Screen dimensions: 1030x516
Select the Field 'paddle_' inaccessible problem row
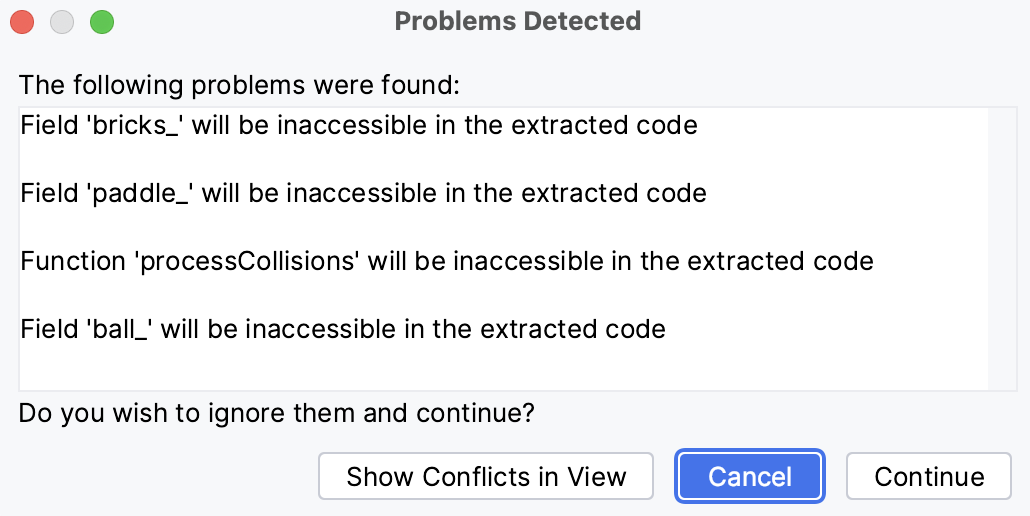tap(363, 193)
